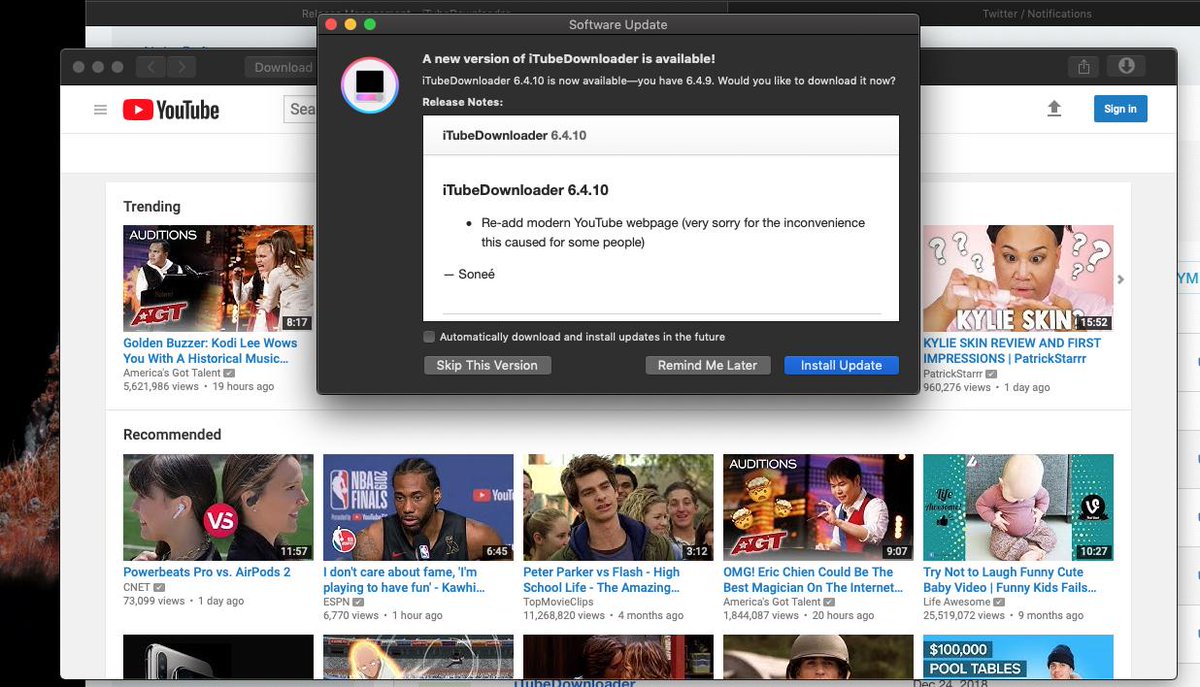Viewport: 1200px width, 687px height.
Task: Enable automatically download and install updates
Action: 428,337
